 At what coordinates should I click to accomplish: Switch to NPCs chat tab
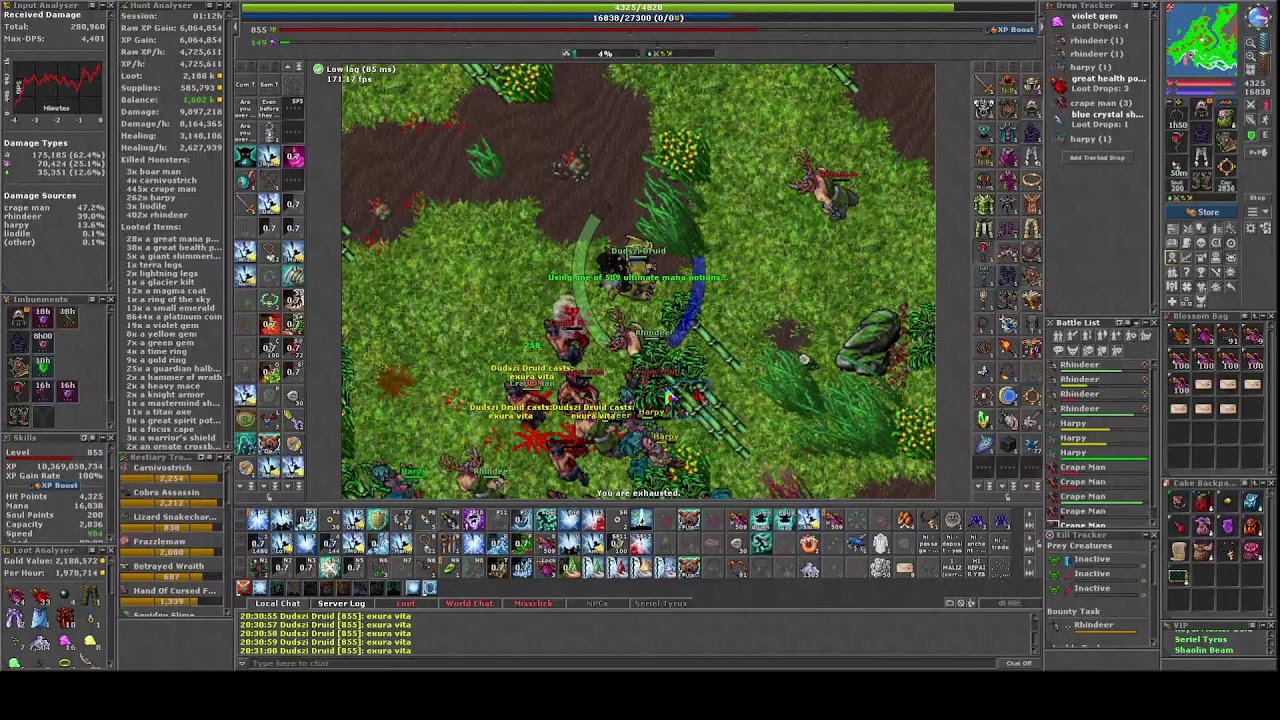point(597,603)
